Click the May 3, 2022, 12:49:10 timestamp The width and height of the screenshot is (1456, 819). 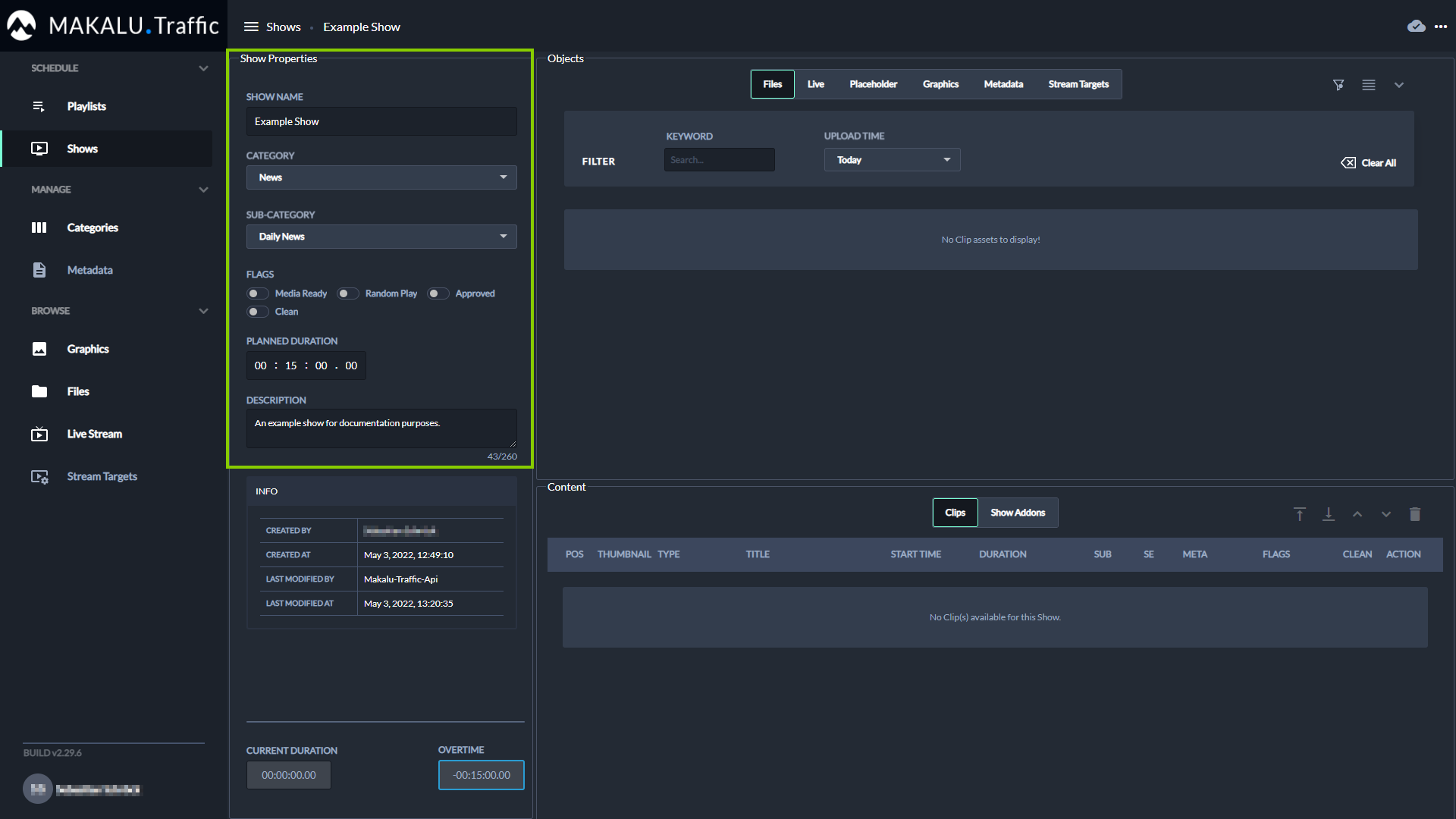(x=408, y=555)
